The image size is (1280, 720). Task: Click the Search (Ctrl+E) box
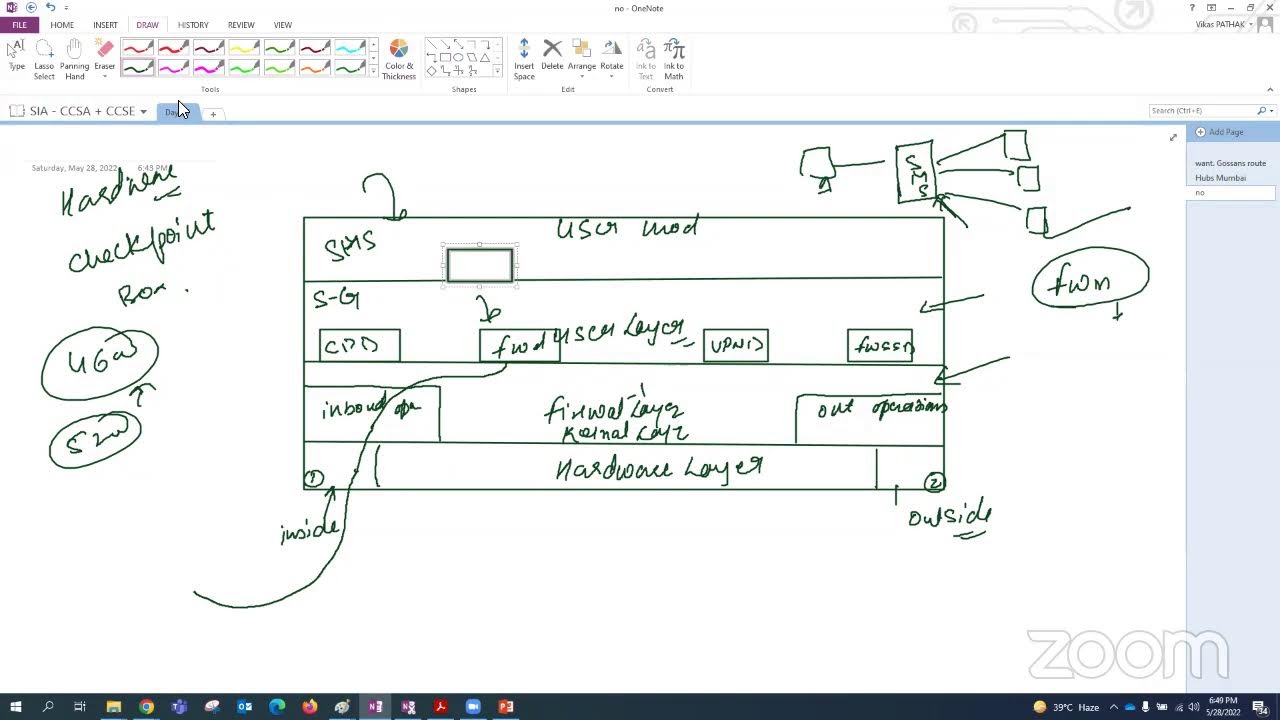[1201, 111]
